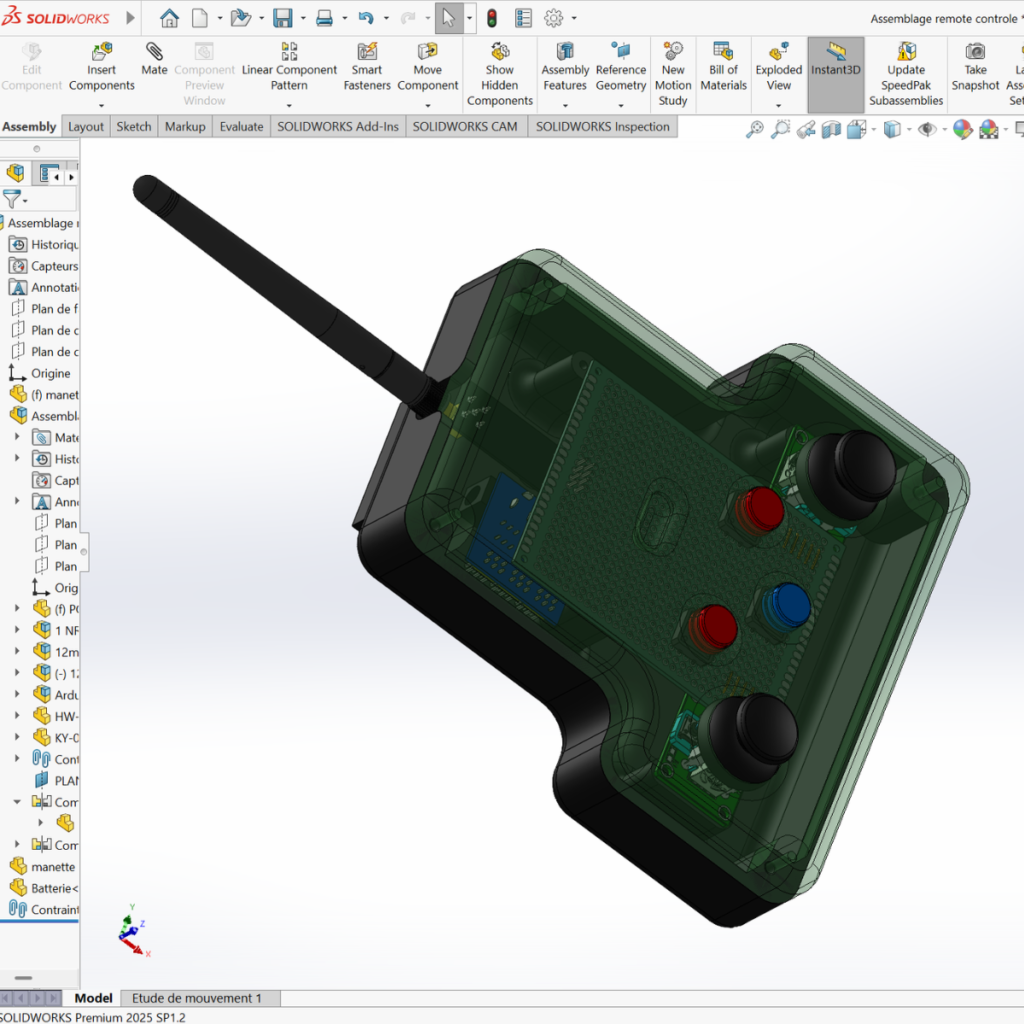Open File Properties list icon
This screenshot has width=1024, height=1024.
[x=524, y=18]
